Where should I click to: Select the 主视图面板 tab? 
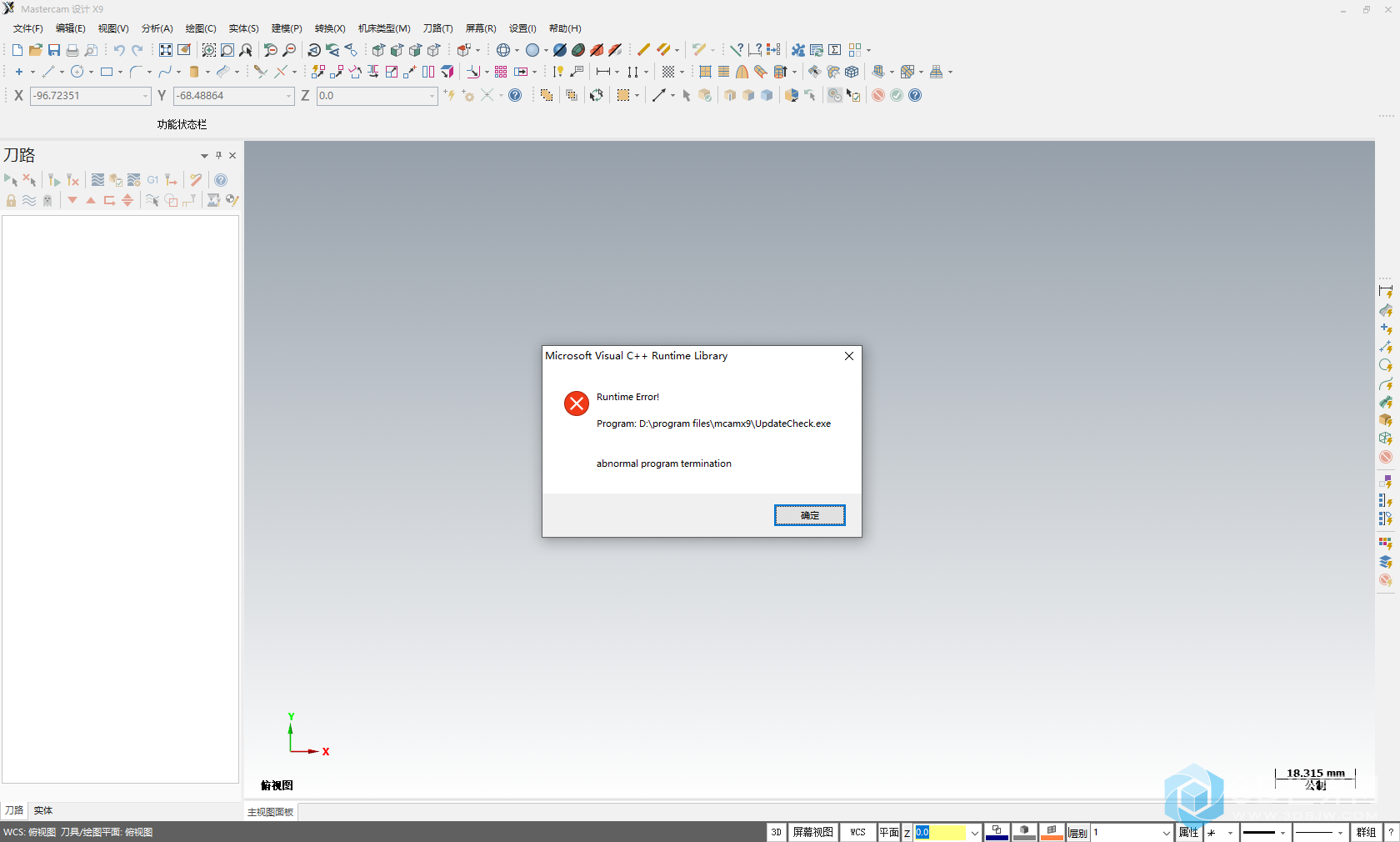tap(271, 812)
